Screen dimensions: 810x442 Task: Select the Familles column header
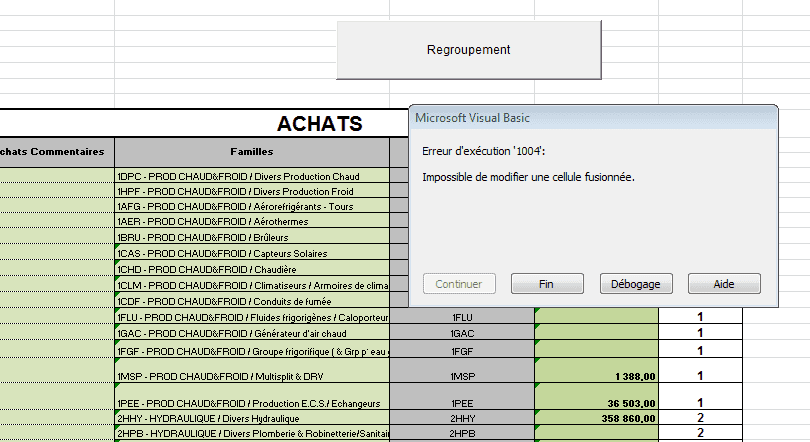coord(252,152)
